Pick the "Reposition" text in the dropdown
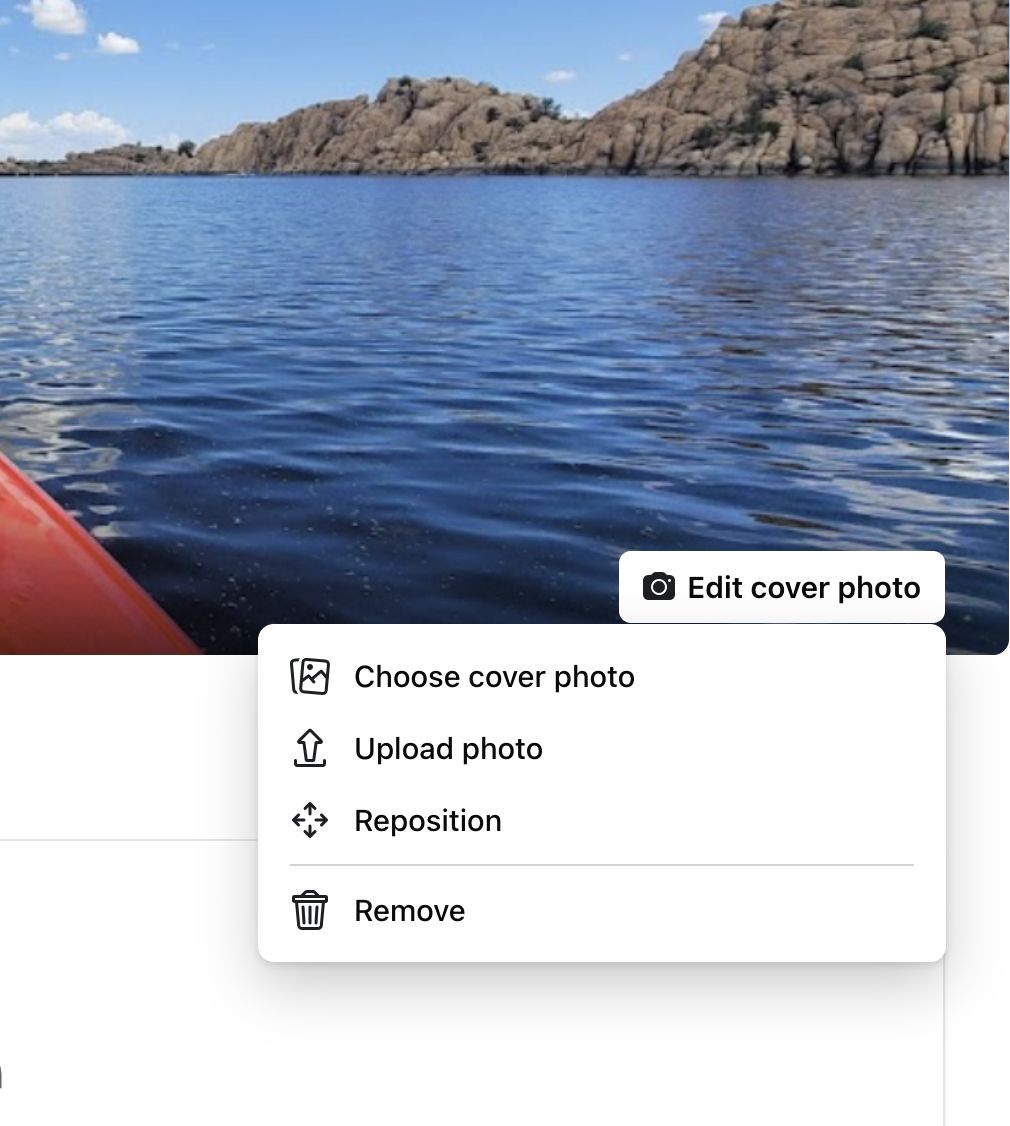Image resolution: width=1010 pixels, height=1126 pixels. click(428, 821)
